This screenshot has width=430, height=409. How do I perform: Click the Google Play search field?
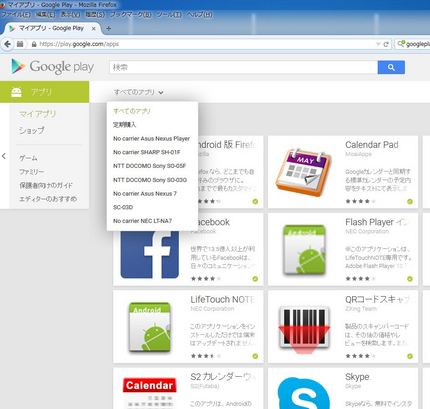243,67
